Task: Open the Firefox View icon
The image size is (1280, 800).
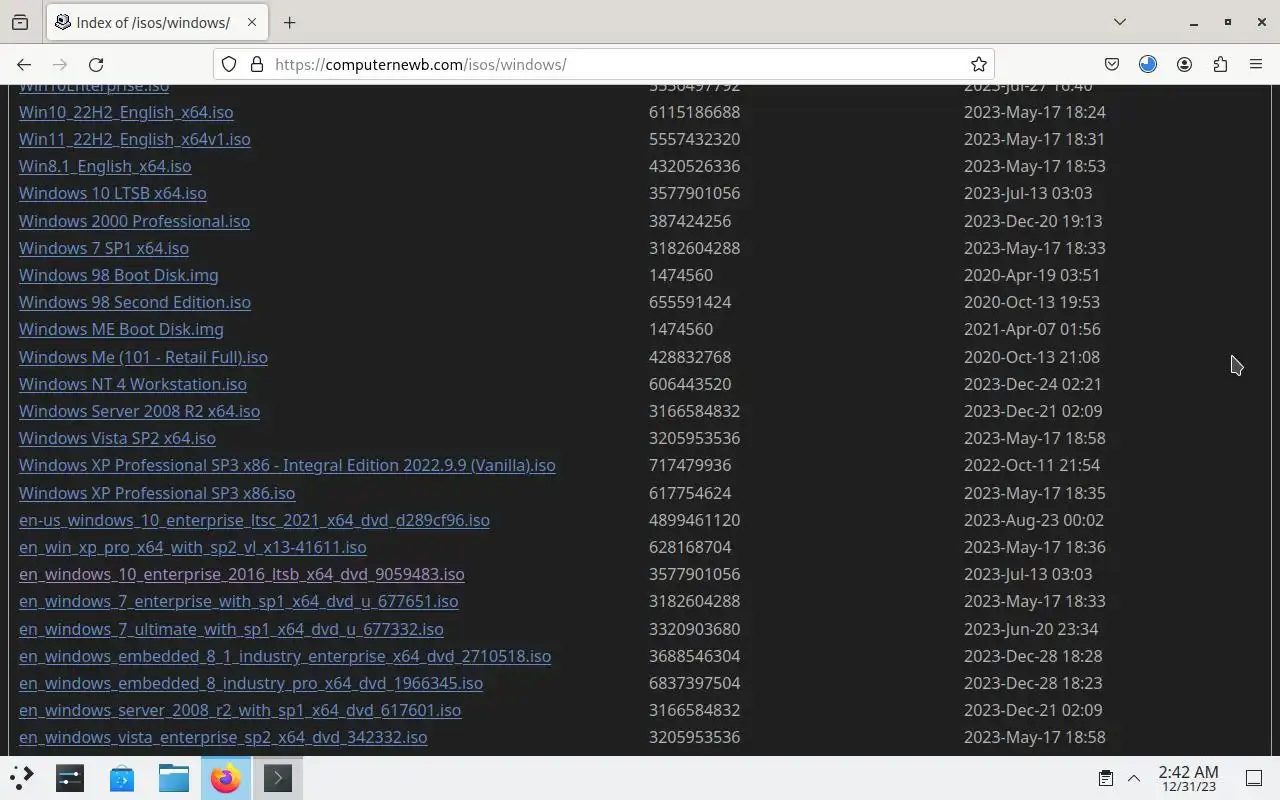Action: (x=20, y=22)
